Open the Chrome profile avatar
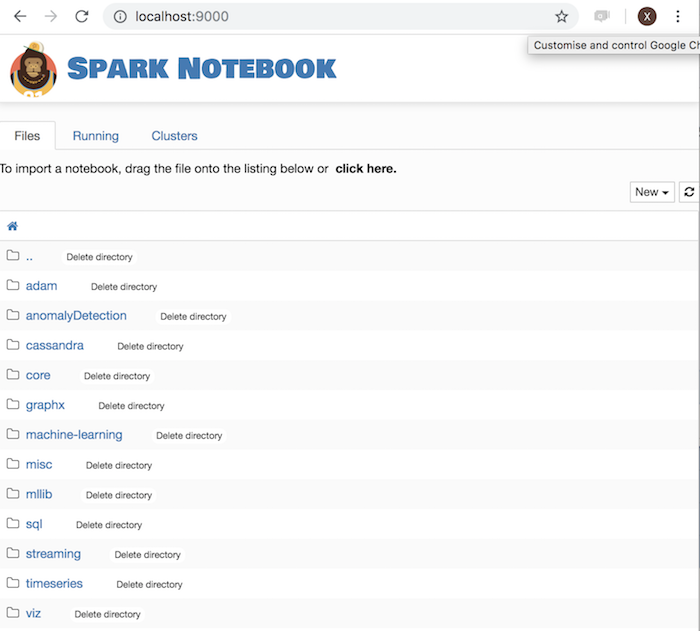 point(646,17)
